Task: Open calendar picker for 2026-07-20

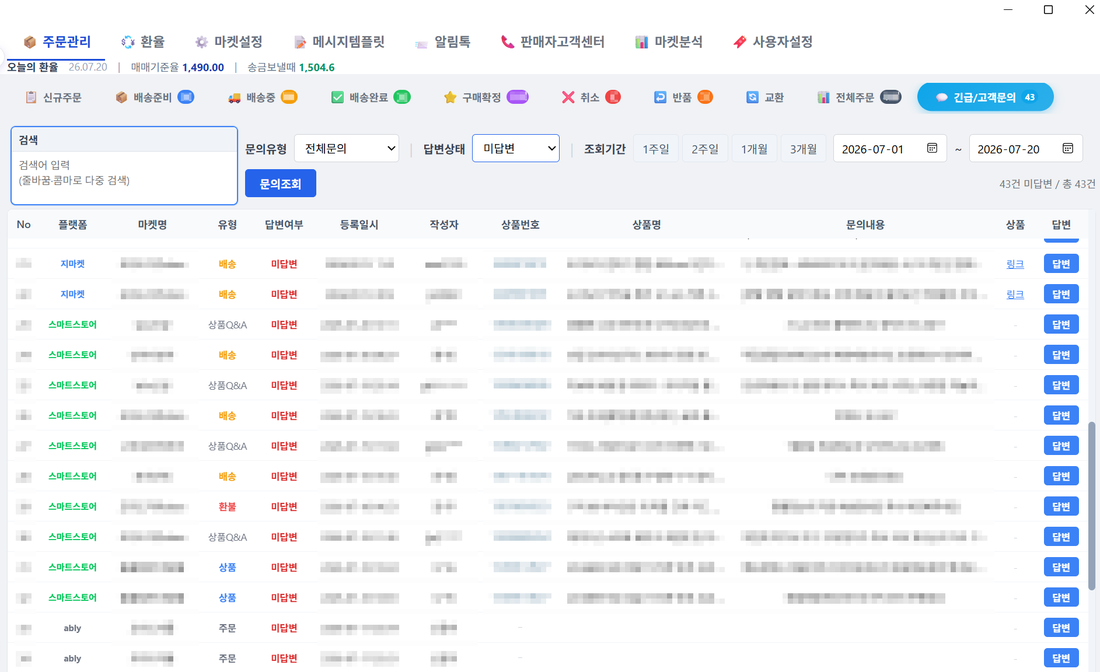Action: pos(1068,148)
